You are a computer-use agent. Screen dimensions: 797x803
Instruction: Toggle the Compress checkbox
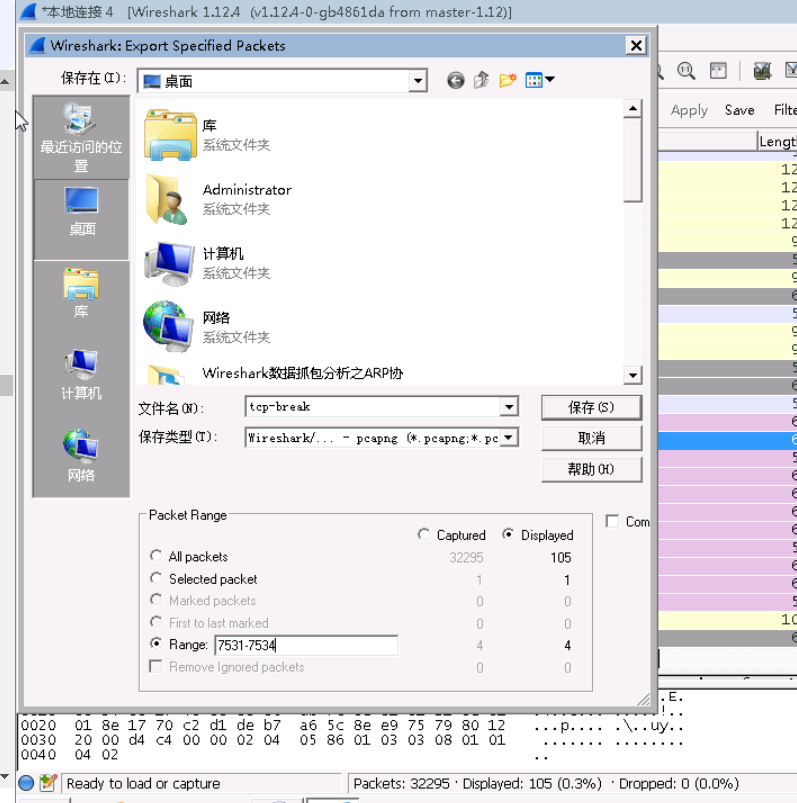[x=612, y=521]
